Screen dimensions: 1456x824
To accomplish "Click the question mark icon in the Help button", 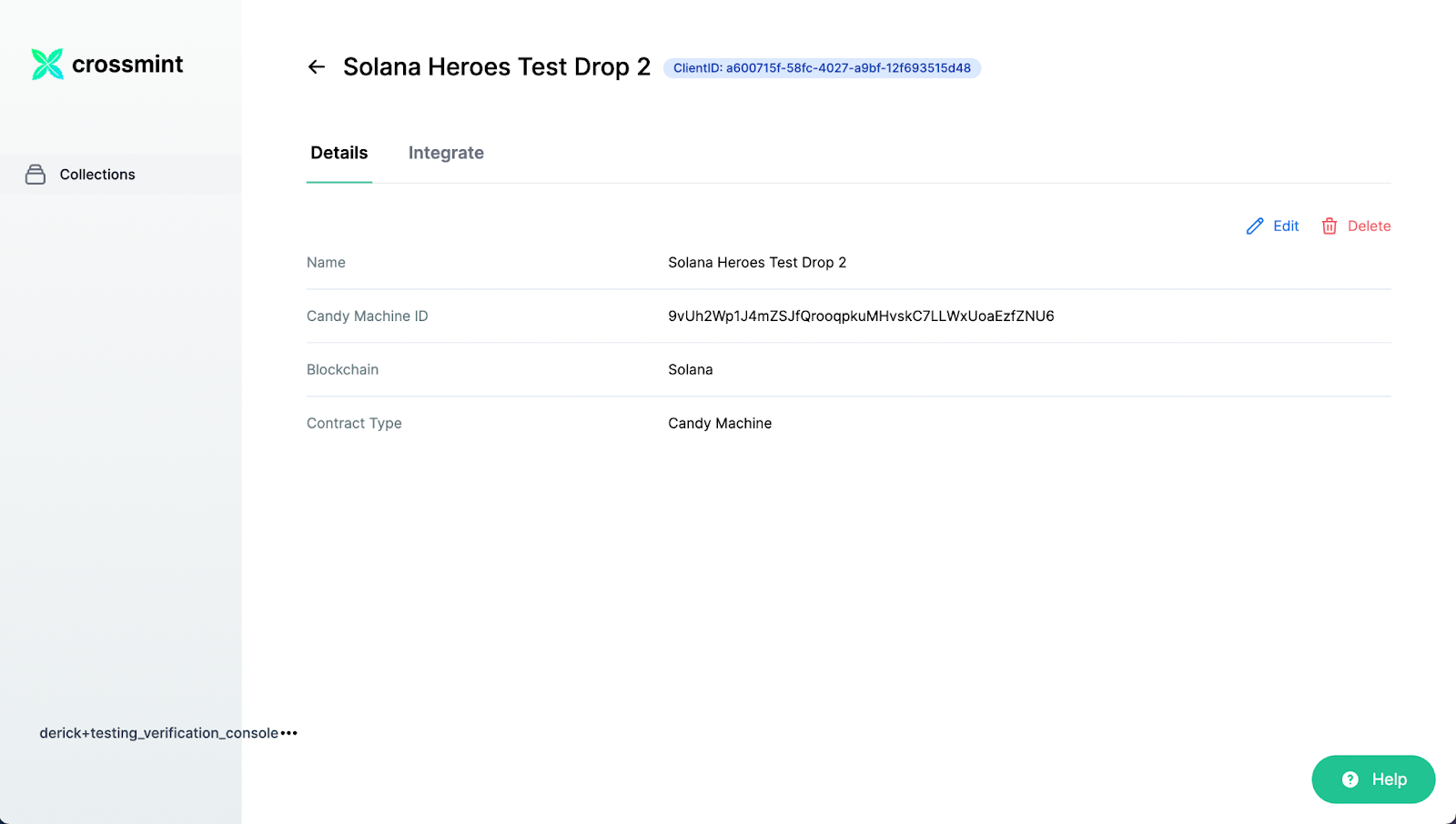I will point(1350,779).
